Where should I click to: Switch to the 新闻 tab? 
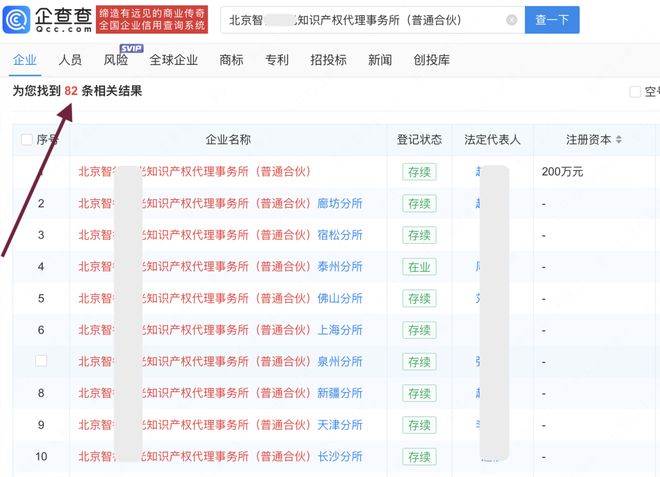coord(380,60)
